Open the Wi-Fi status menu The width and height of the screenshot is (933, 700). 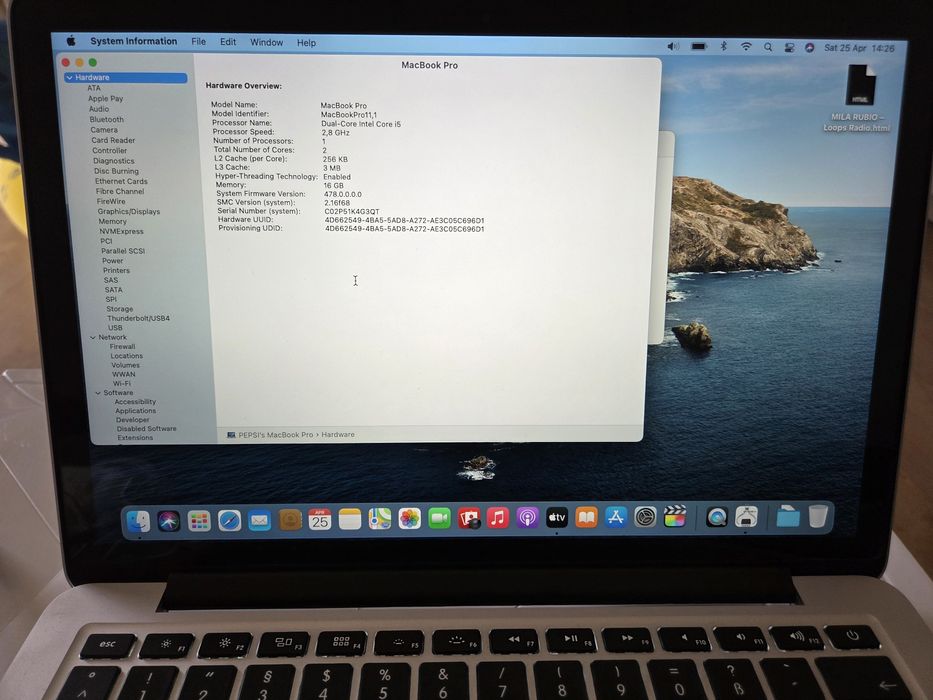746,46
